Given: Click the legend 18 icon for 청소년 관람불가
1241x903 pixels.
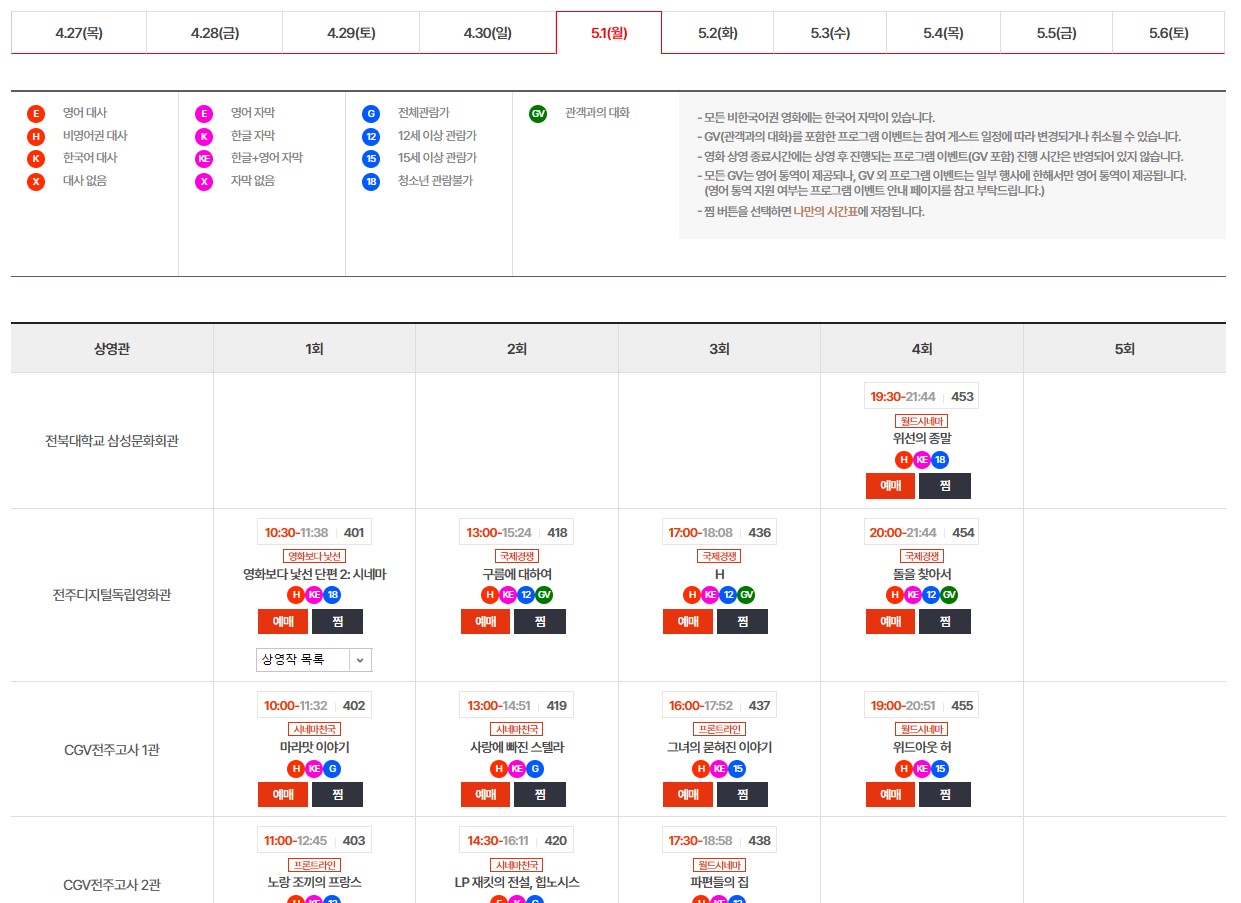Looking at the screenshot, I should click(371, 182).
